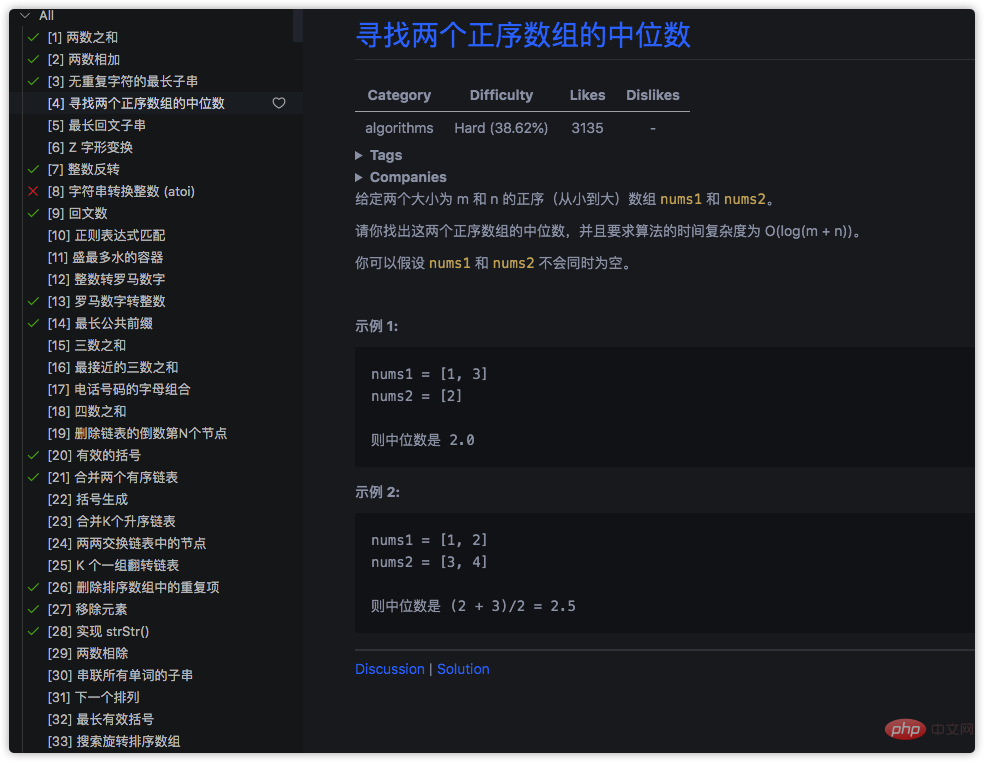Expand the Tags disclosure triangle

360,155
